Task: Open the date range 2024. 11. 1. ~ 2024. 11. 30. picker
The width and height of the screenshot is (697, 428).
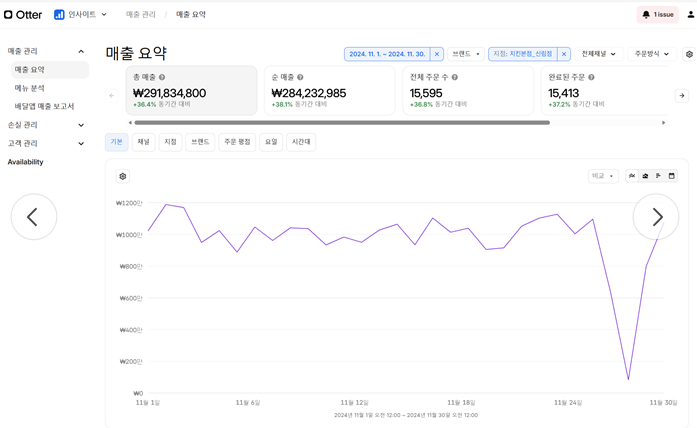Action: point(387,54)
